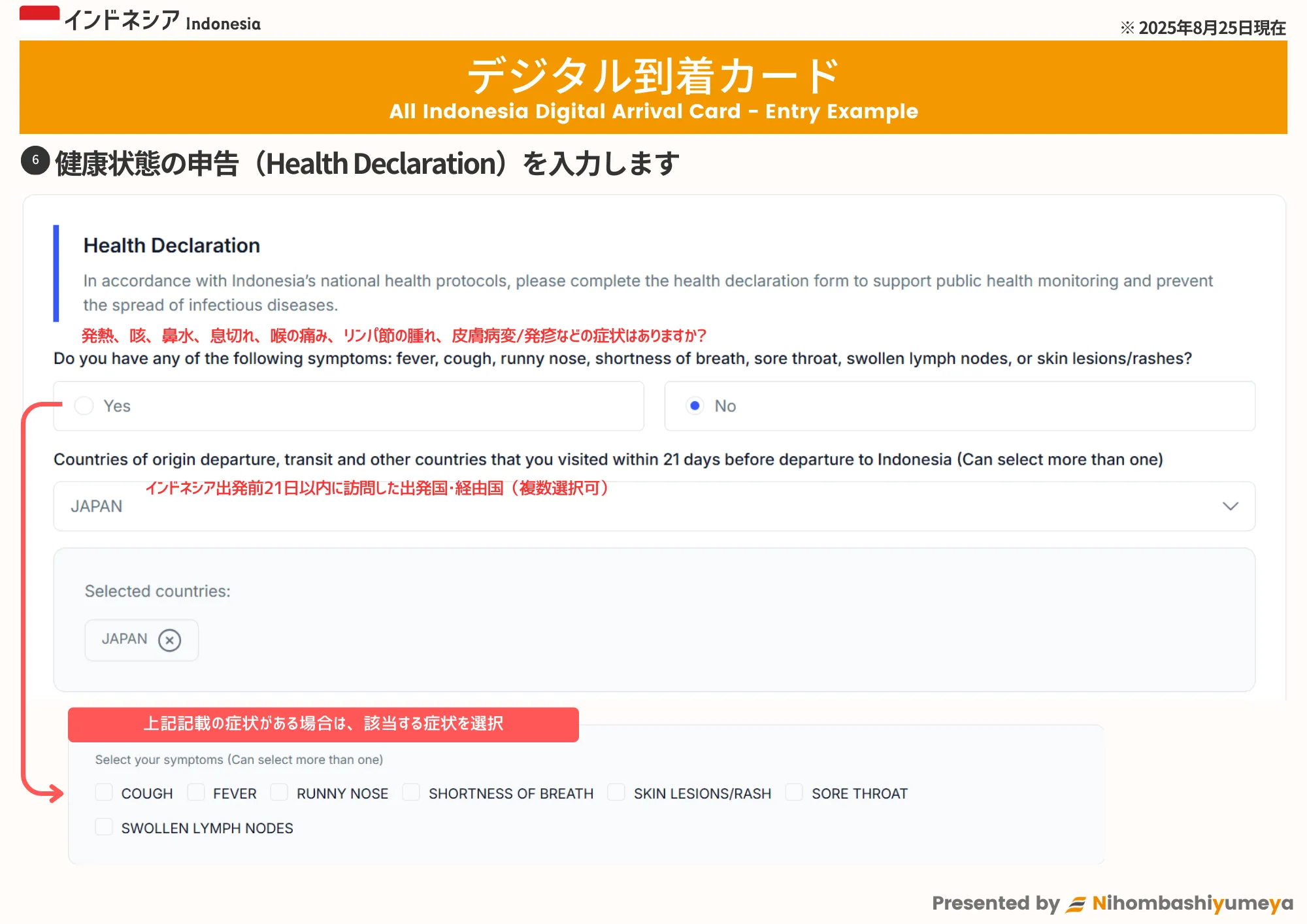
Task: Click the Health Declaration section heading
Action: (172, 246)
